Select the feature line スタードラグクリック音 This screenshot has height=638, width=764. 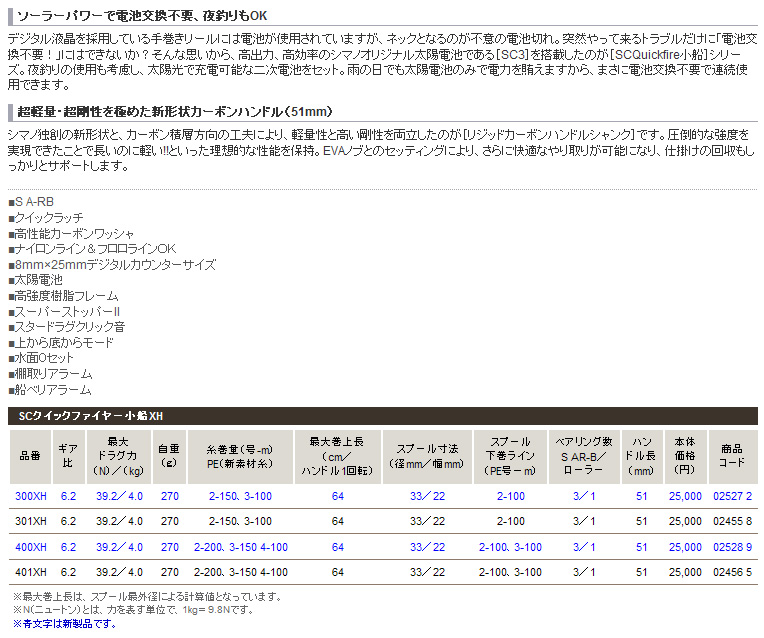pyautogui.click(x=67, y=327)
